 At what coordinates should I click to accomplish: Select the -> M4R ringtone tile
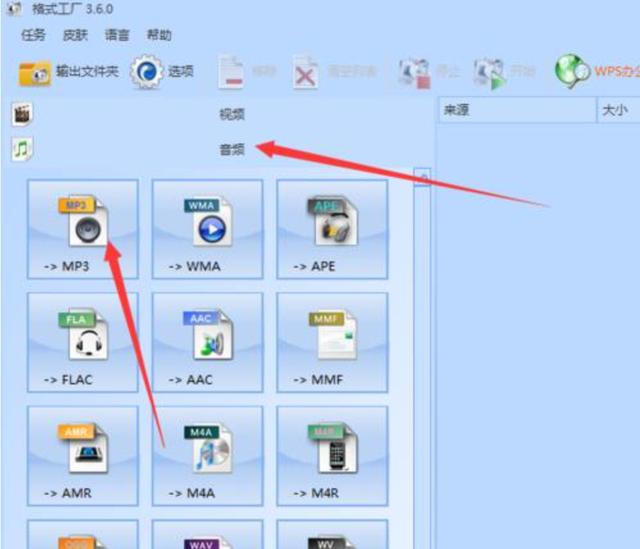(332, 456)
